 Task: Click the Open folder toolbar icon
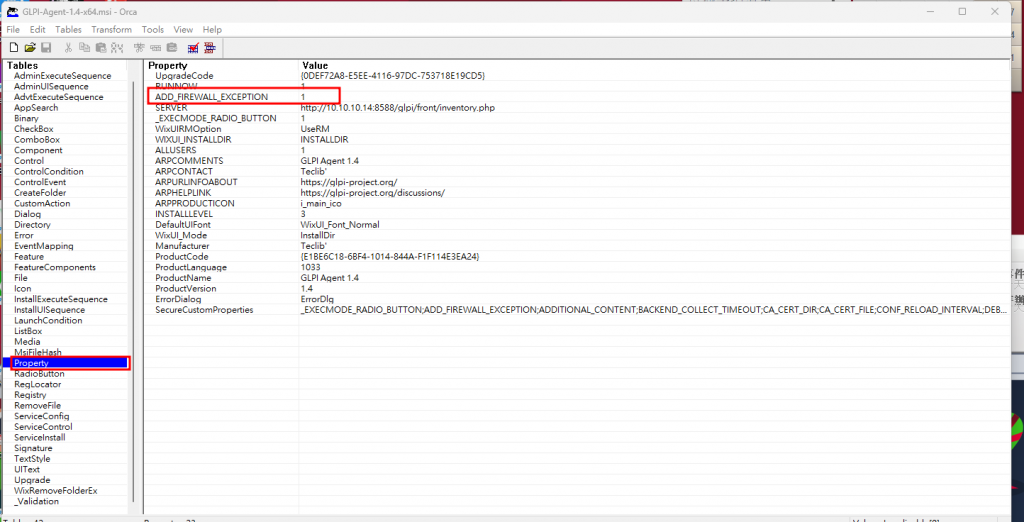click(x=29, y=47)
